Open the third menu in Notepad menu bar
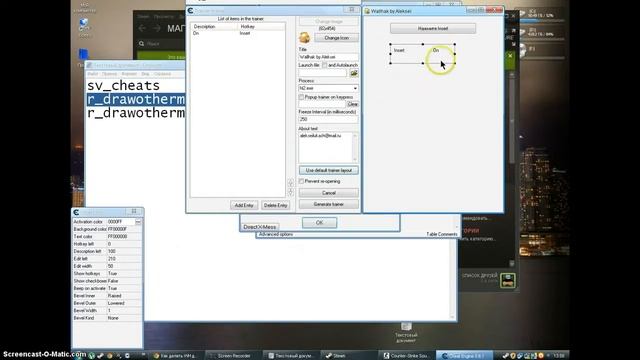 (129, 74)
